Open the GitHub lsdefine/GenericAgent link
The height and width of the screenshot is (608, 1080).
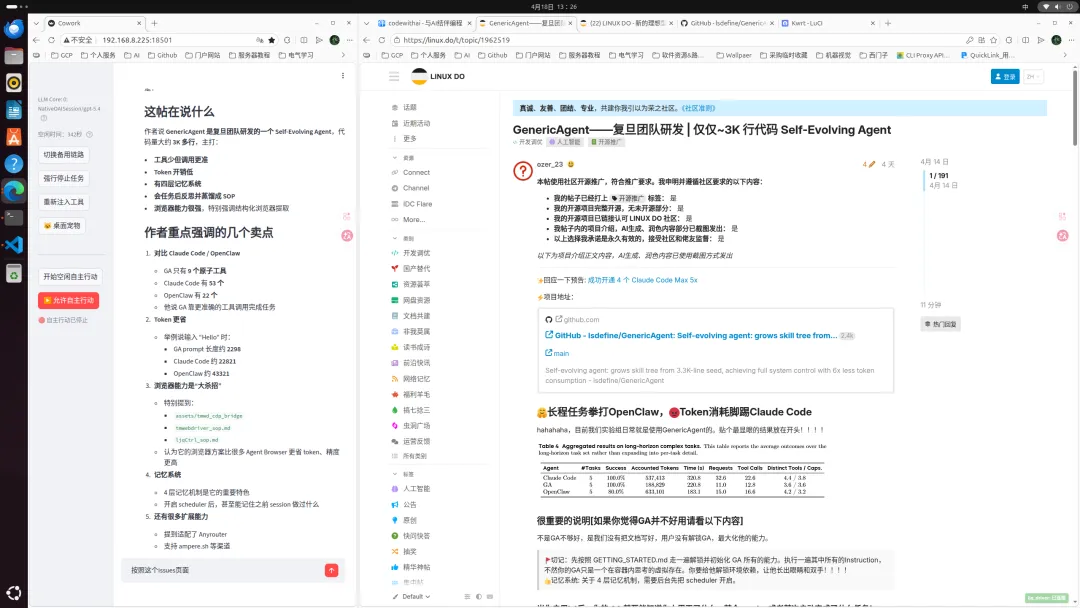[696, 335]
